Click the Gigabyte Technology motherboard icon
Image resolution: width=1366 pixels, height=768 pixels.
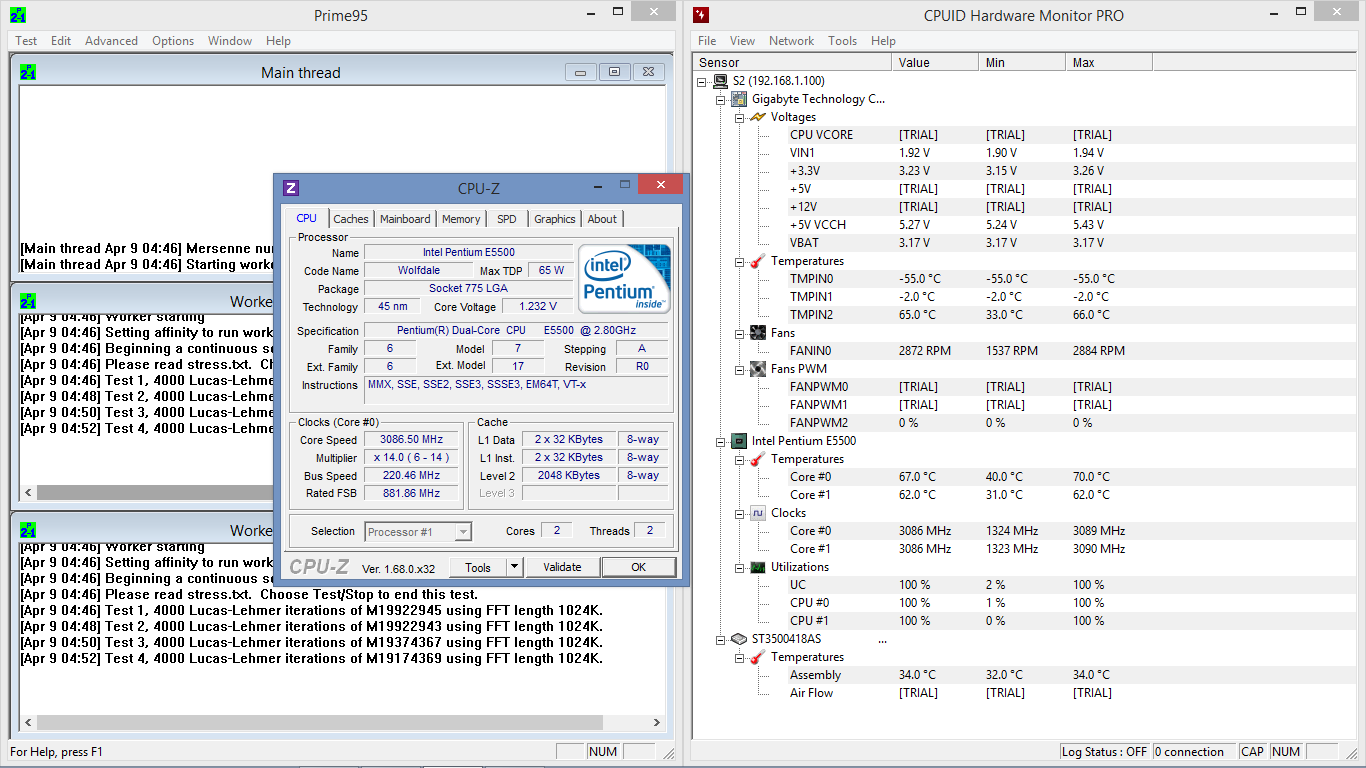coord(739,99)
